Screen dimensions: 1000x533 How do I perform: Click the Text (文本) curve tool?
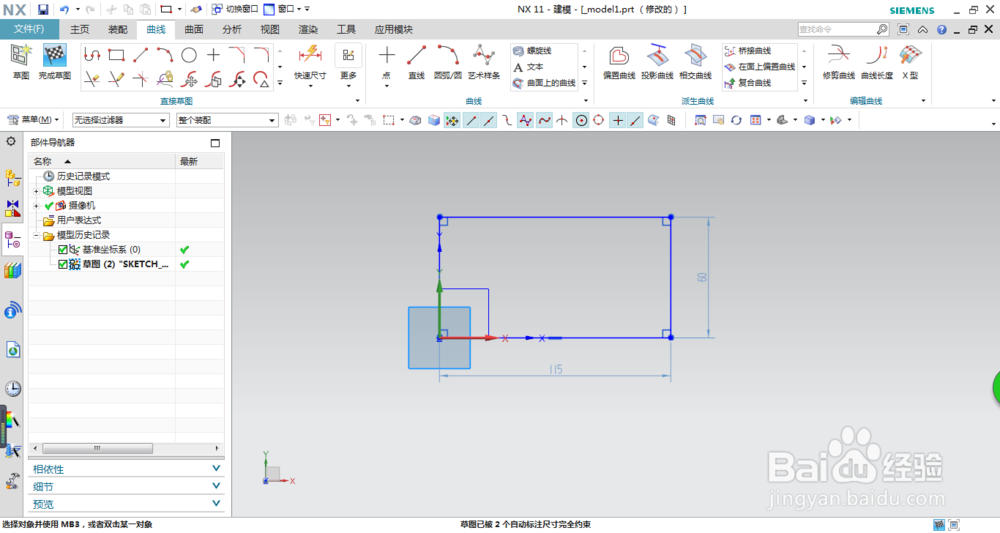click(x=529, y=67)
